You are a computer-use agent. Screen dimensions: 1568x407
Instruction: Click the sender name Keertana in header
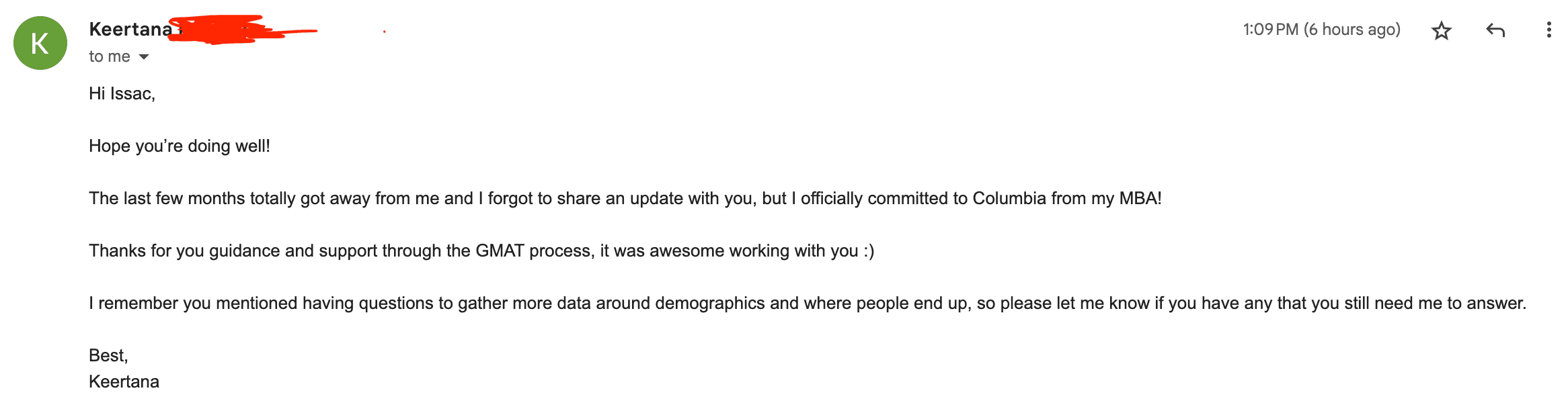(x=130, y=30)
